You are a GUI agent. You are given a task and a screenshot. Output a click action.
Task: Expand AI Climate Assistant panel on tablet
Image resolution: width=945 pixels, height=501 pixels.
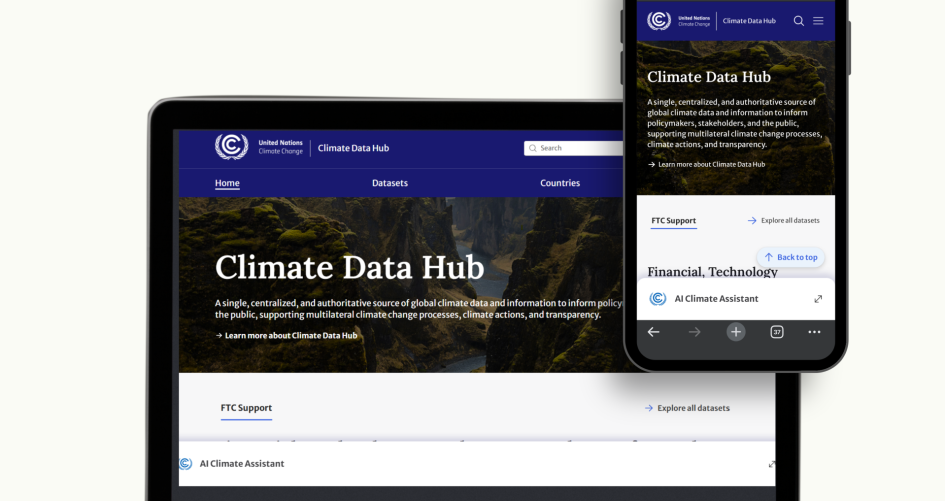tap(771, 464)
